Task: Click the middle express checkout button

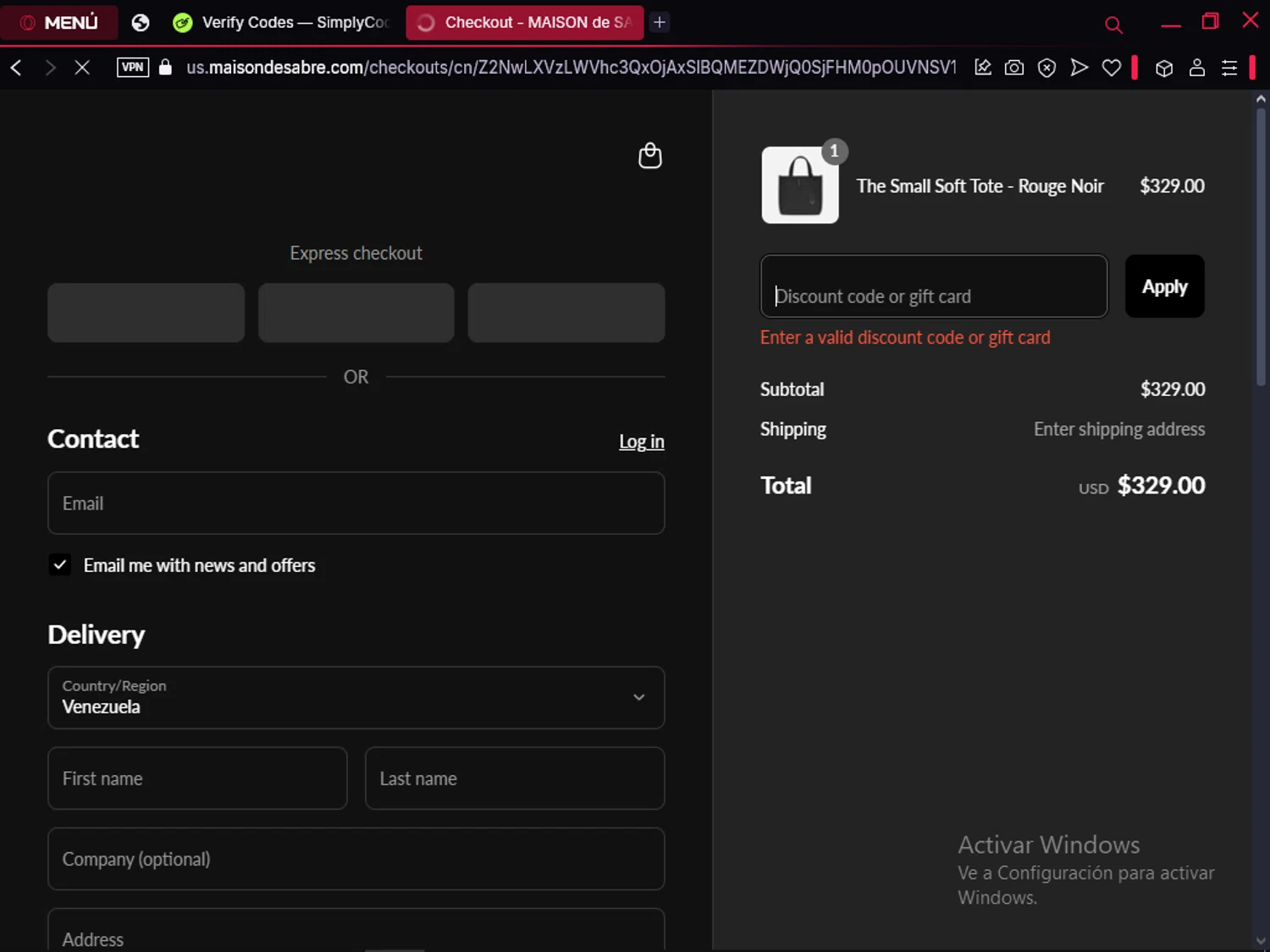Action: point(356,313)
